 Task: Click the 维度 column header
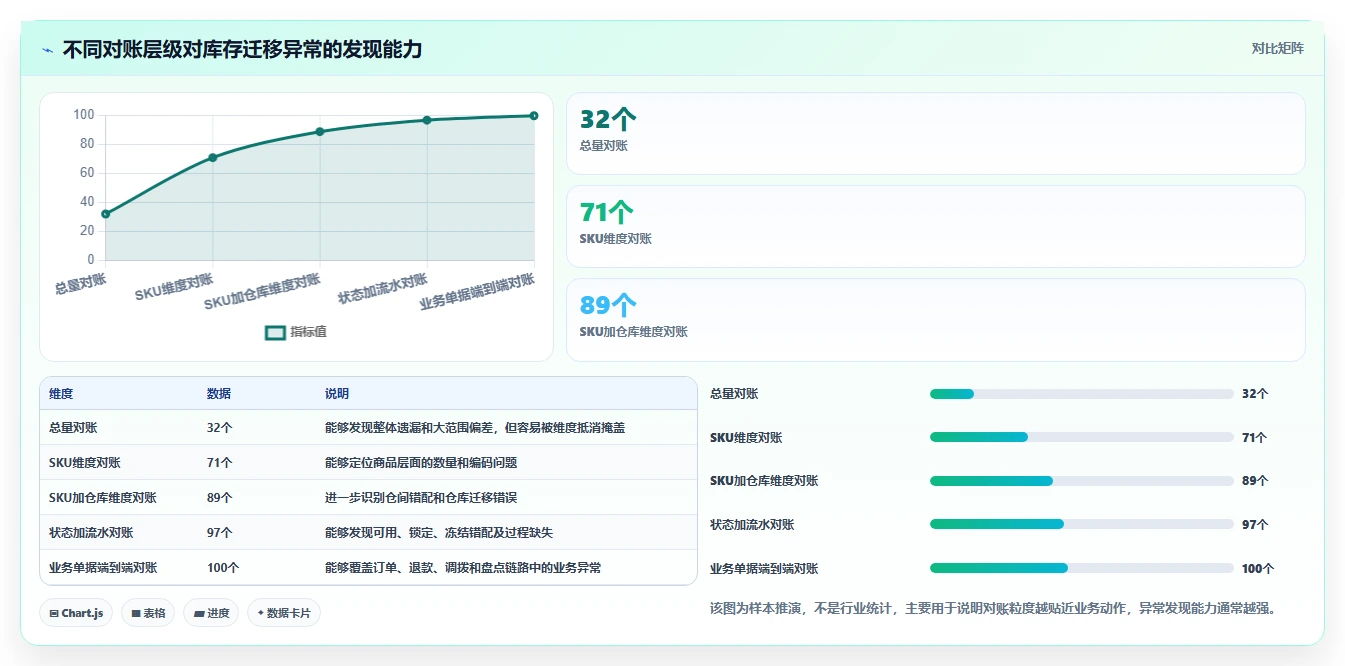point(61,394)
